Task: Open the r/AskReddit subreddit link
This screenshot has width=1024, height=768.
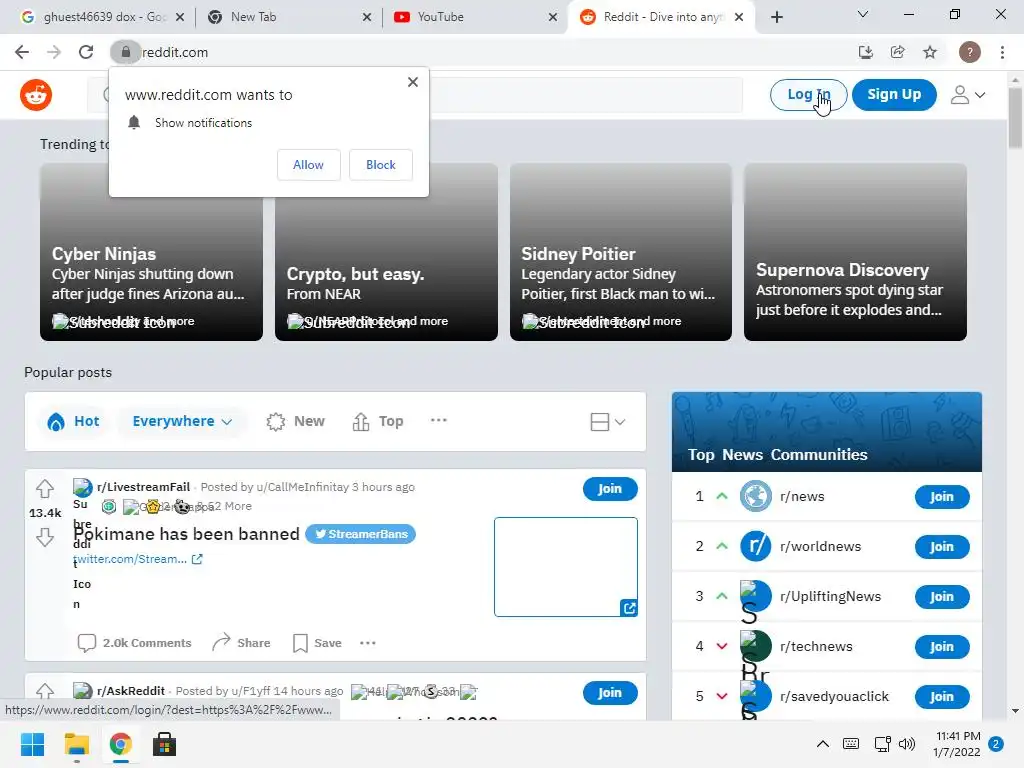Action: click(x=131, y=691)
